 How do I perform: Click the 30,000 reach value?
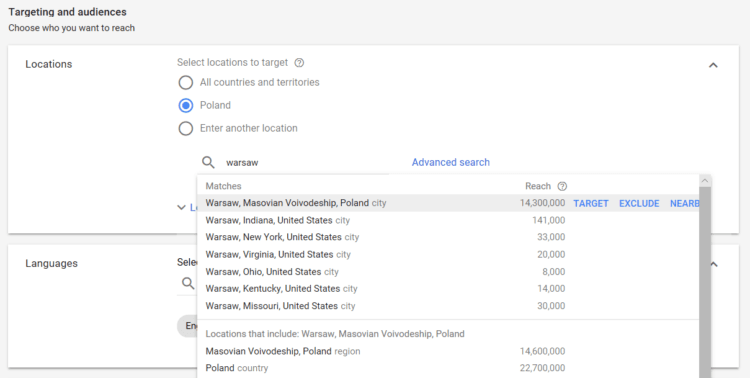click(x=551, y=306)
